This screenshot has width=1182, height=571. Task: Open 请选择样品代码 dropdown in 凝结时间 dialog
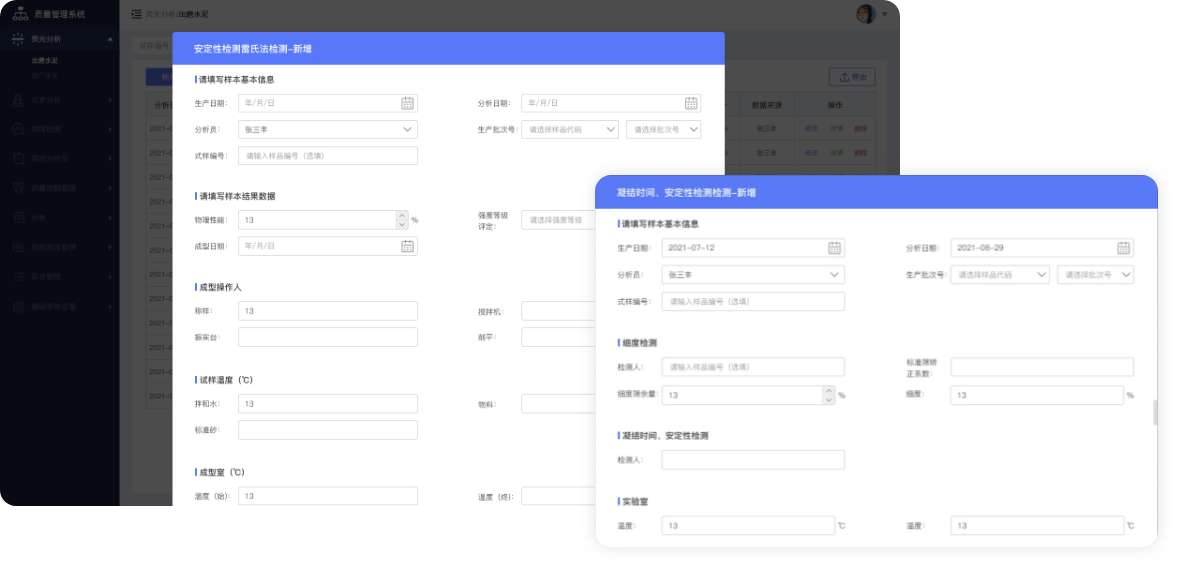click(1000, 275)
